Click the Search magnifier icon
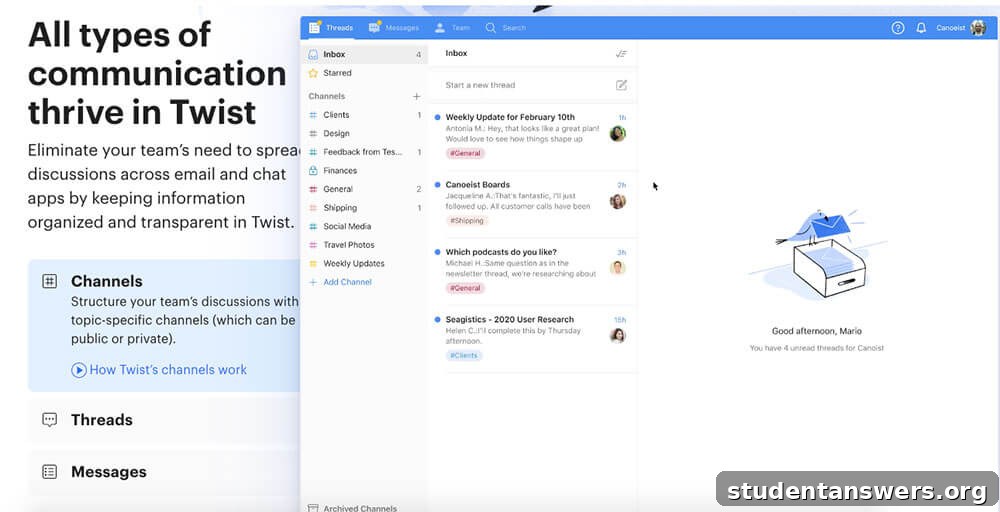Screen dimensions: 1000x512 (490, 28)
